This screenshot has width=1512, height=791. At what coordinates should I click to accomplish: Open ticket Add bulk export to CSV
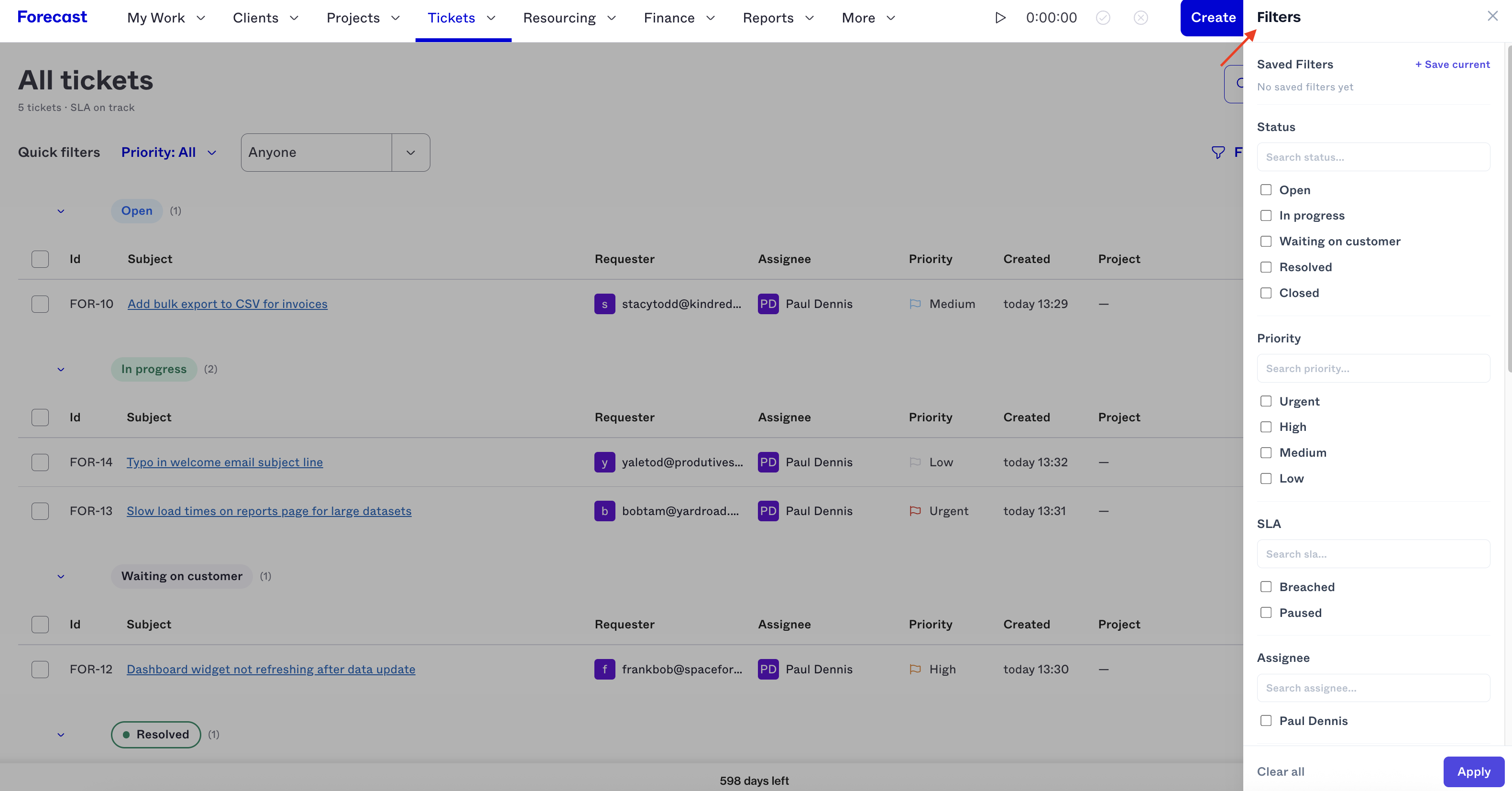click(227, 304)
